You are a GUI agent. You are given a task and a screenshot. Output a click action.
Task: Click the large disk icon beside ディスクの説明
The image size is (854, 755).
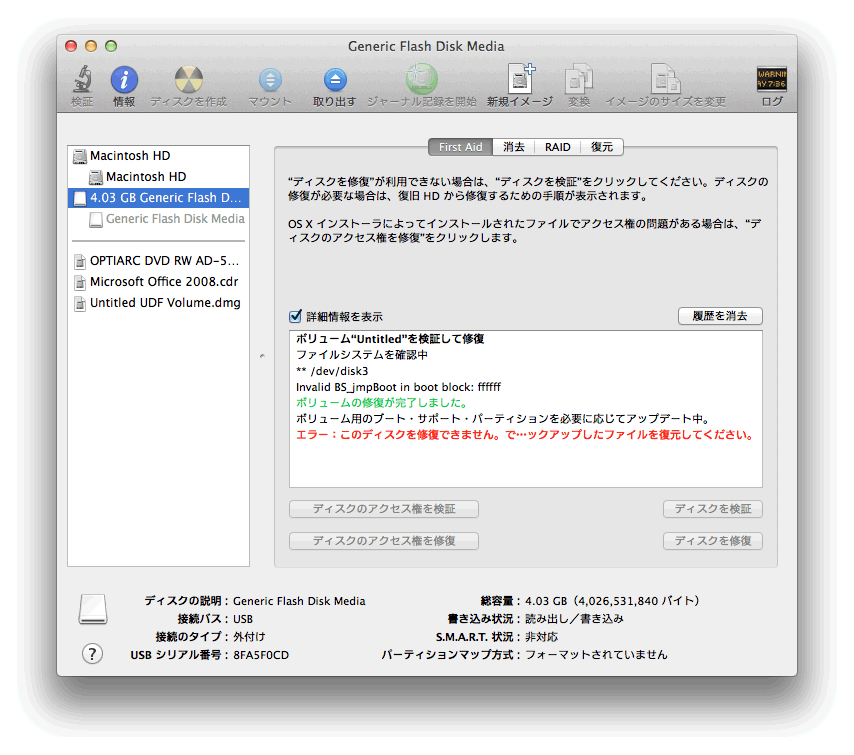click(x=93, y=609)
